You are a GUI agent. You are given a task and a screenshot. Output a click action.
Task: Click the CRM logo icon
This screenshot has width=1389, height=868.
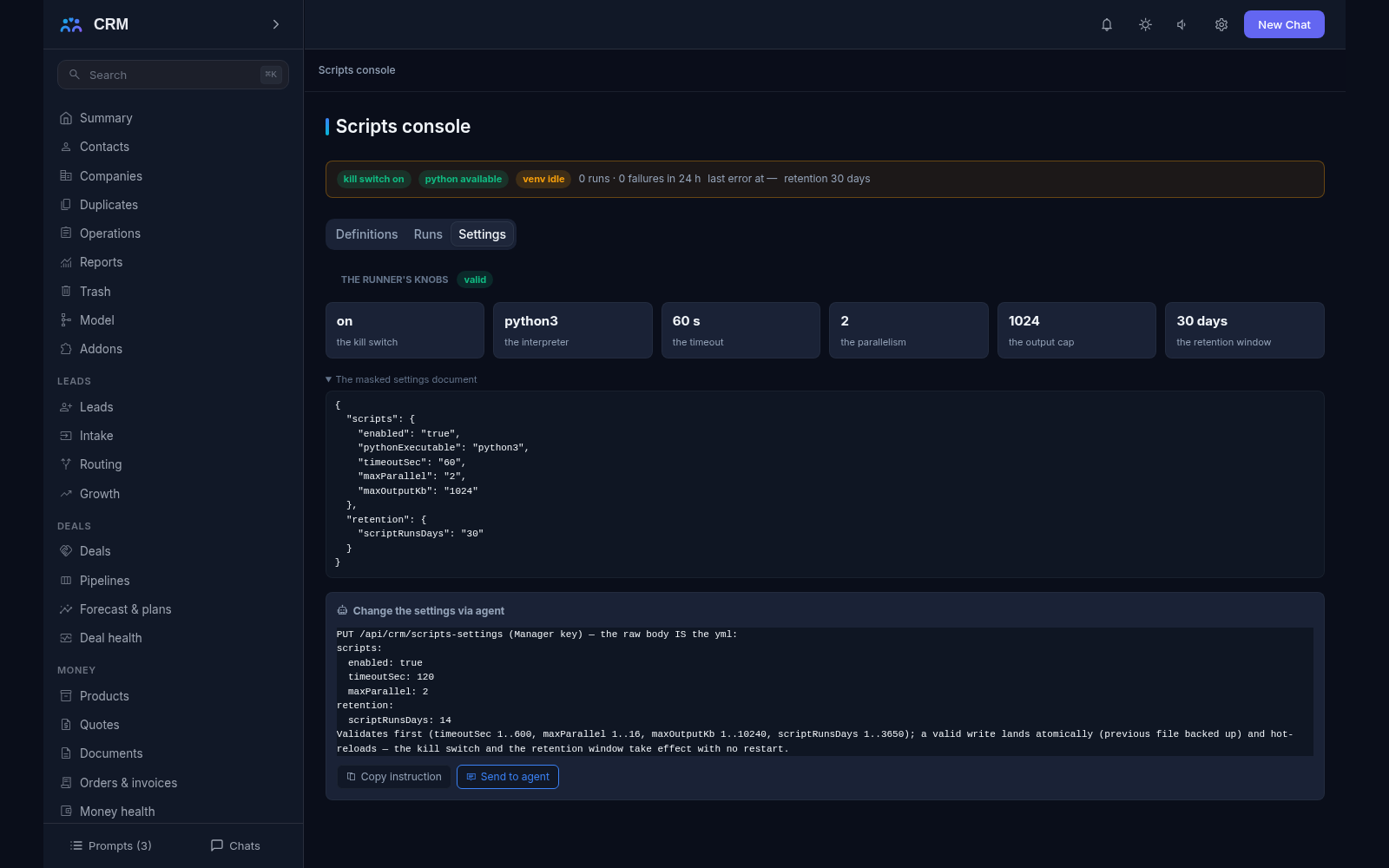71,24
